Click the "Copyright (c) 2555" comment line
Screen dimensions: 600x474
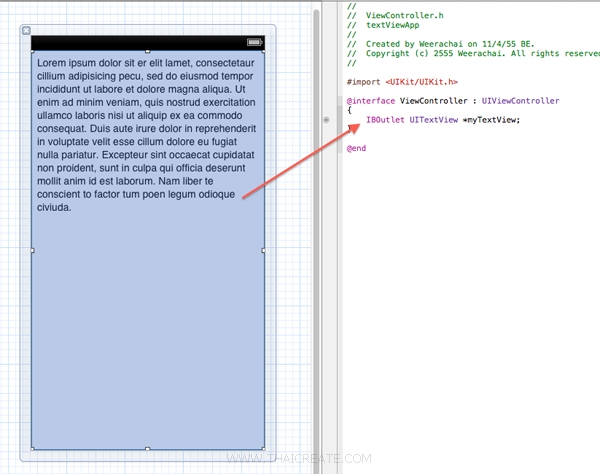click(x=473, y=54)
